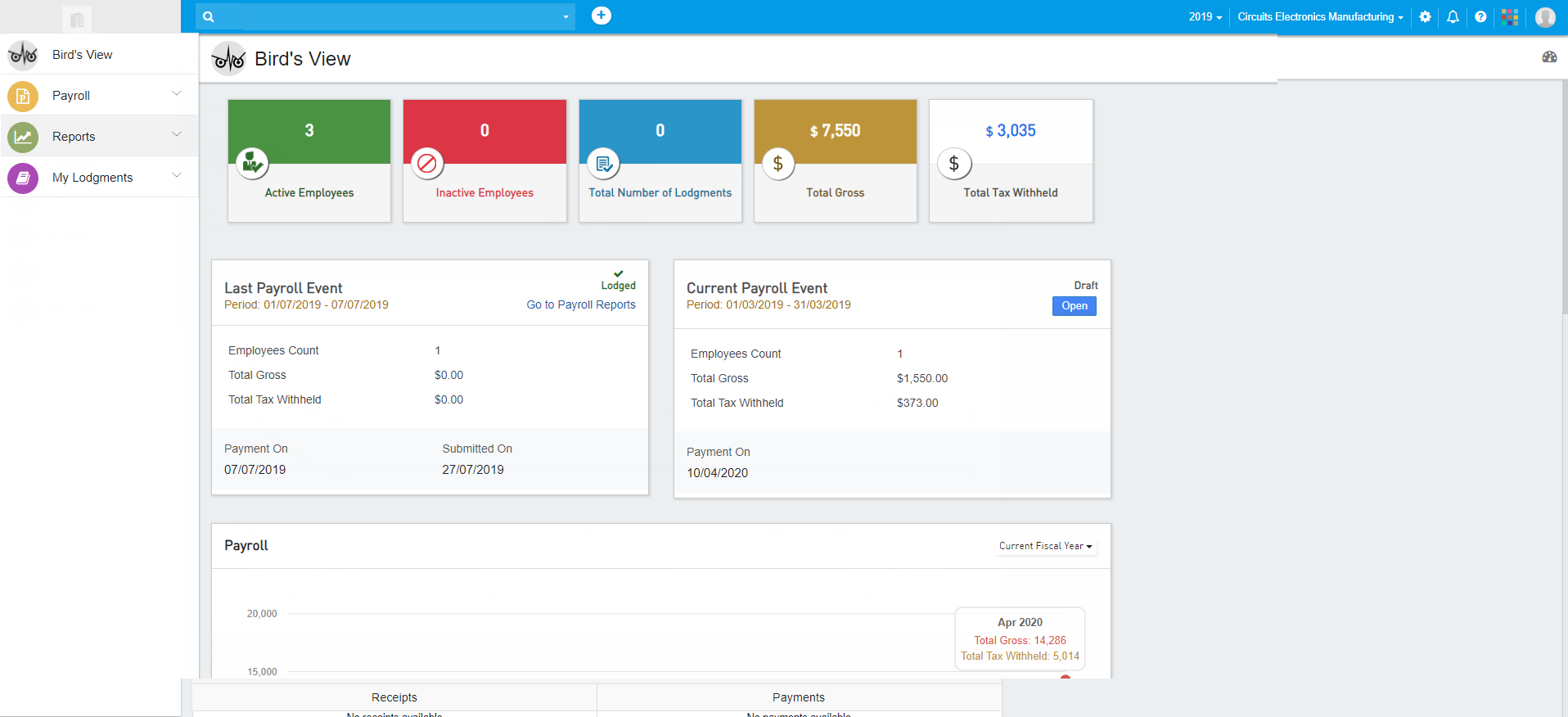The width and height of the screenshot is (1568, 717).
Task: Open the colorful apps grid icon
Action: 1510,16
